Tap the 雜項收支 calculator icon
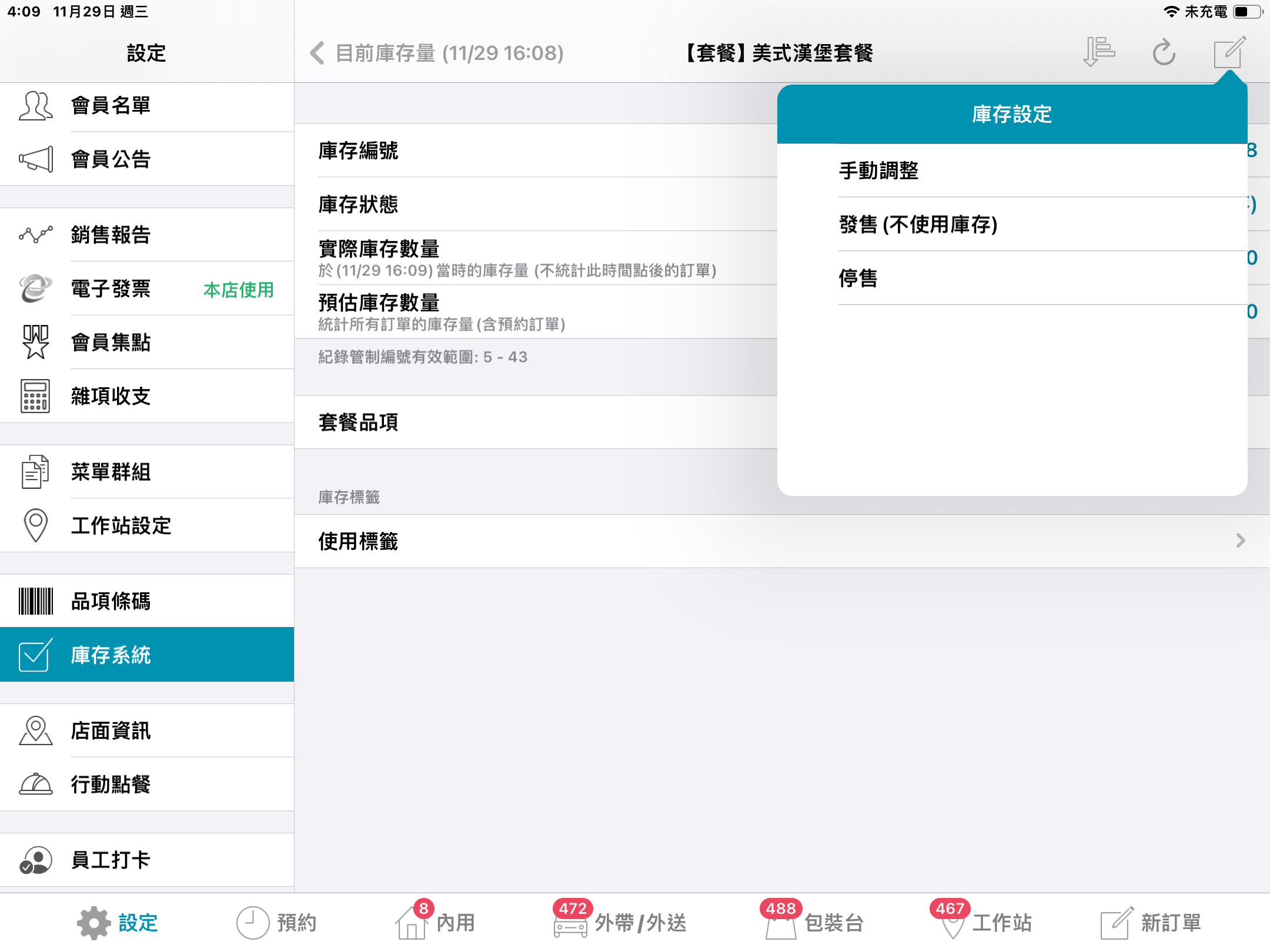The width and height of the screenshot is (1270, 952). coord(35,396)
